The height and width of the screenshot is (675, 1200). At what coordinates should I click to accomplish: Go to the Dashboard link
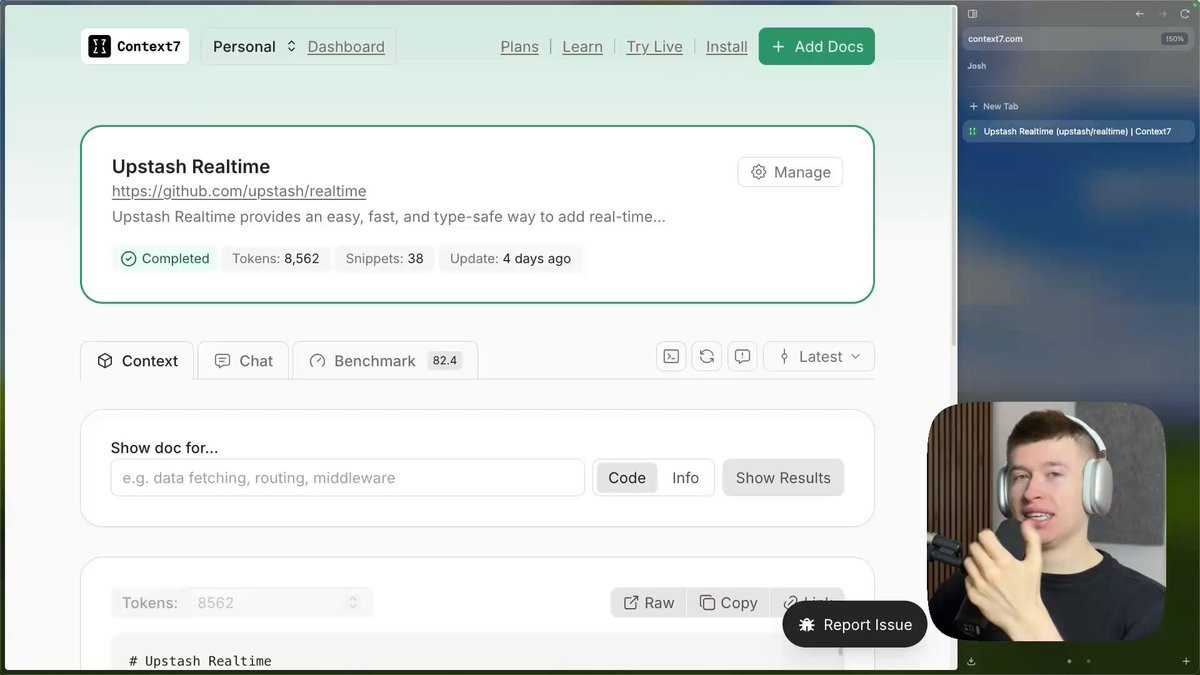pos(346,47)
